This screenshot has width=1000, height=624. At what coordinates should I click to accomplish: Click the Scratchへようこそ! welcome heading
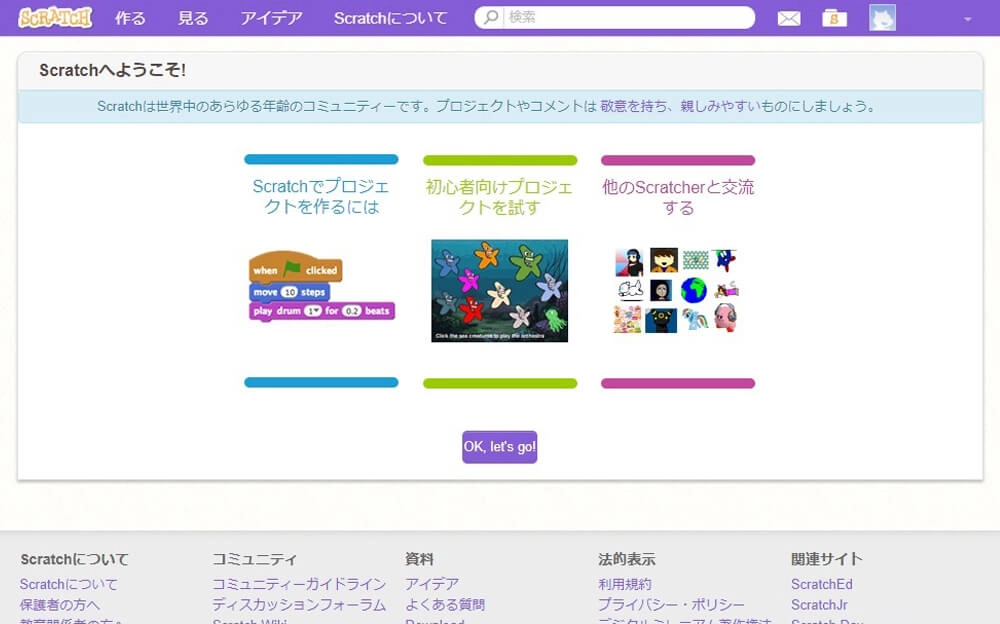[112, 70]
